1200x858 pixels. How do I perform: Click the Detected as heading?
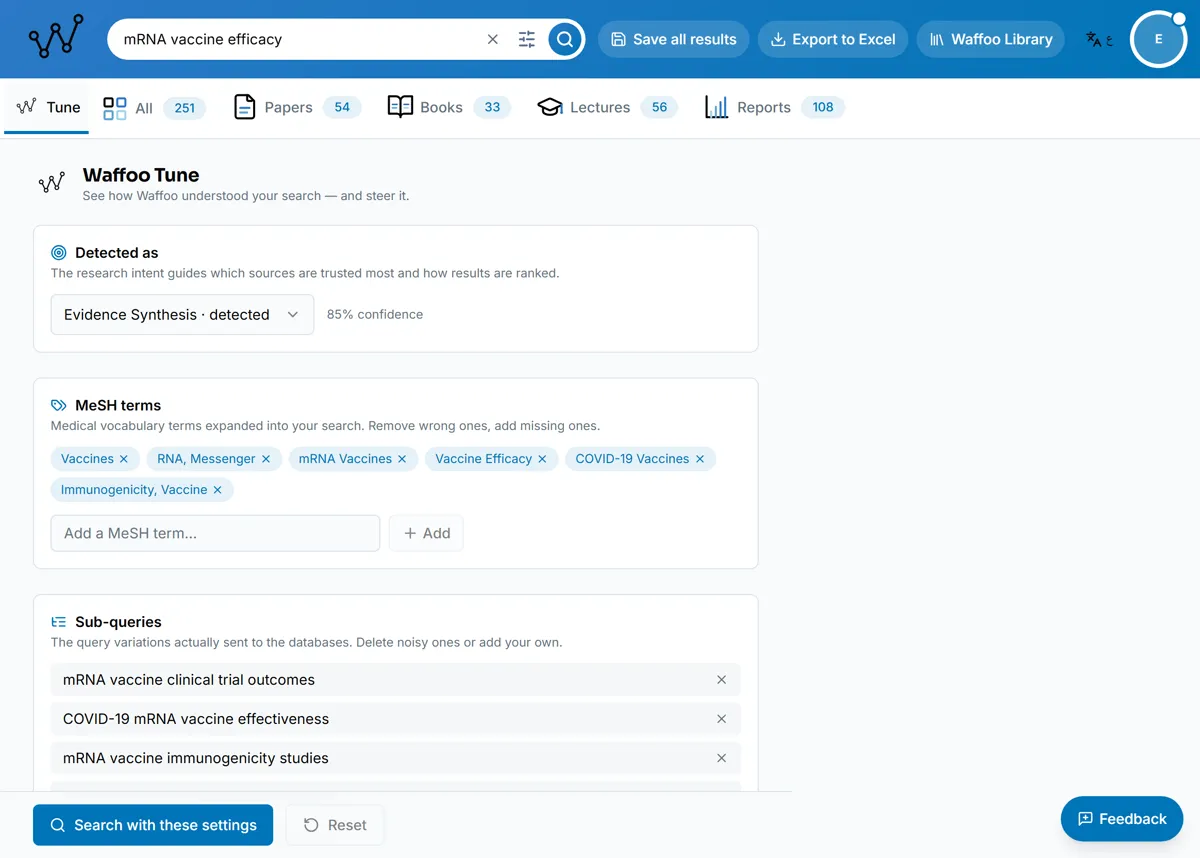(x=116, y=253)
